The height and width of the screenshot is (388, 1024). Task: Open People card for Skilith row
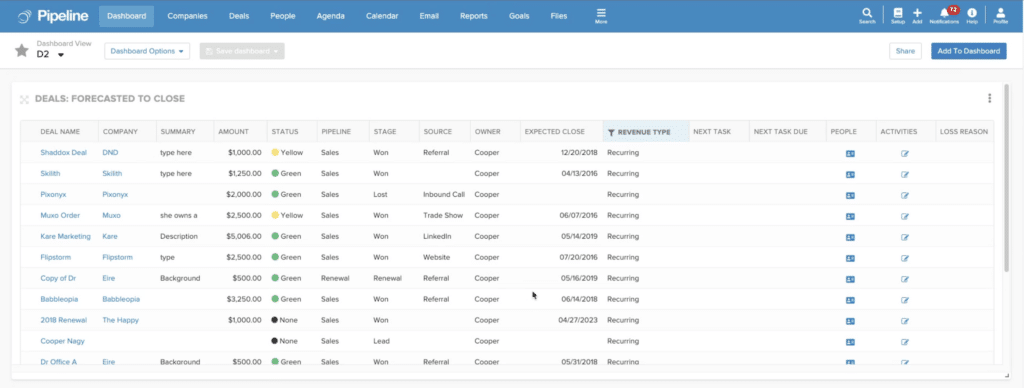(x=850, y=174)
